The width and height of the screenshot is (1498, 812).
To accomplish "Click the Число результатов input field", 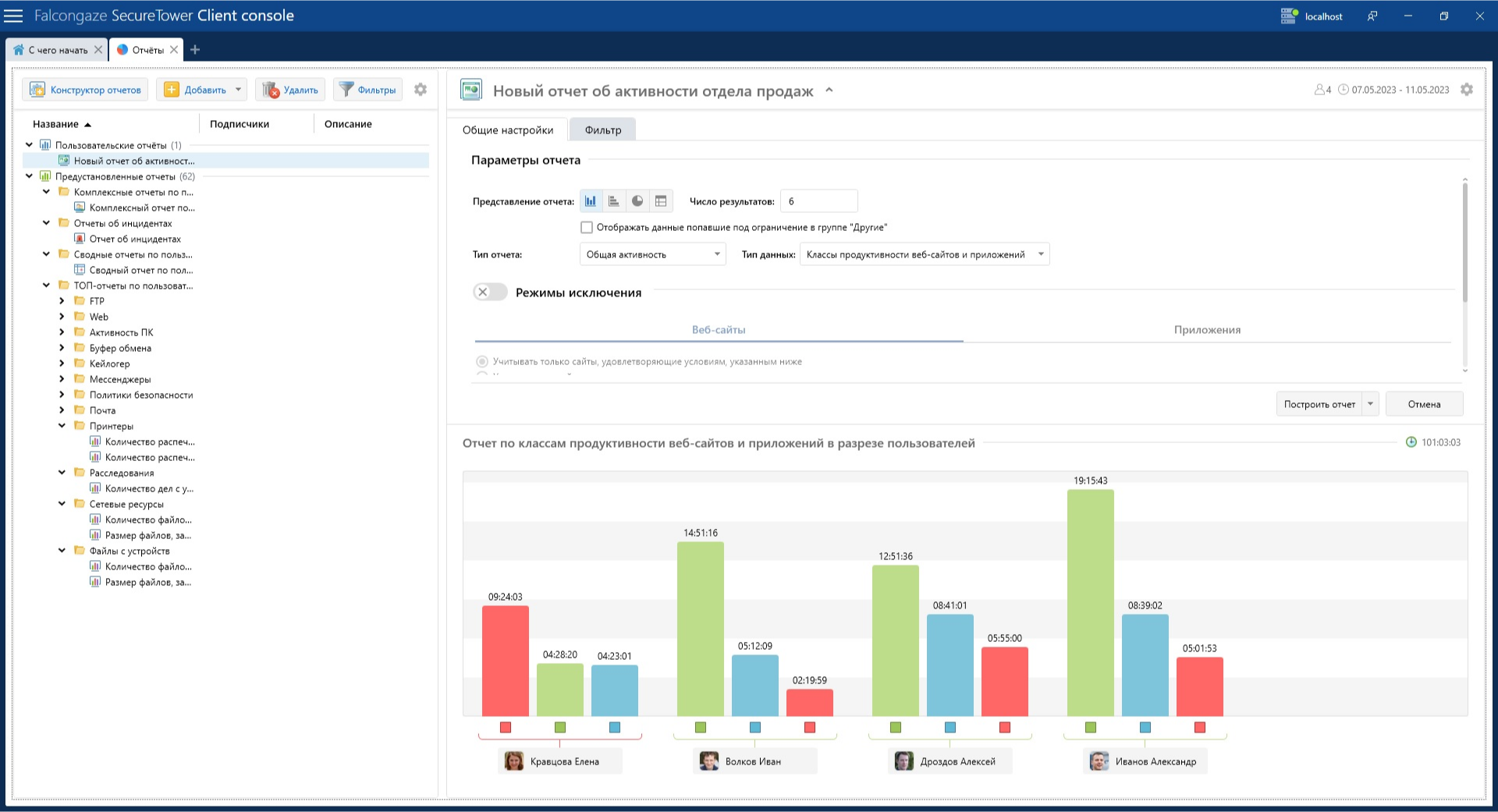I will pos(818,201).
